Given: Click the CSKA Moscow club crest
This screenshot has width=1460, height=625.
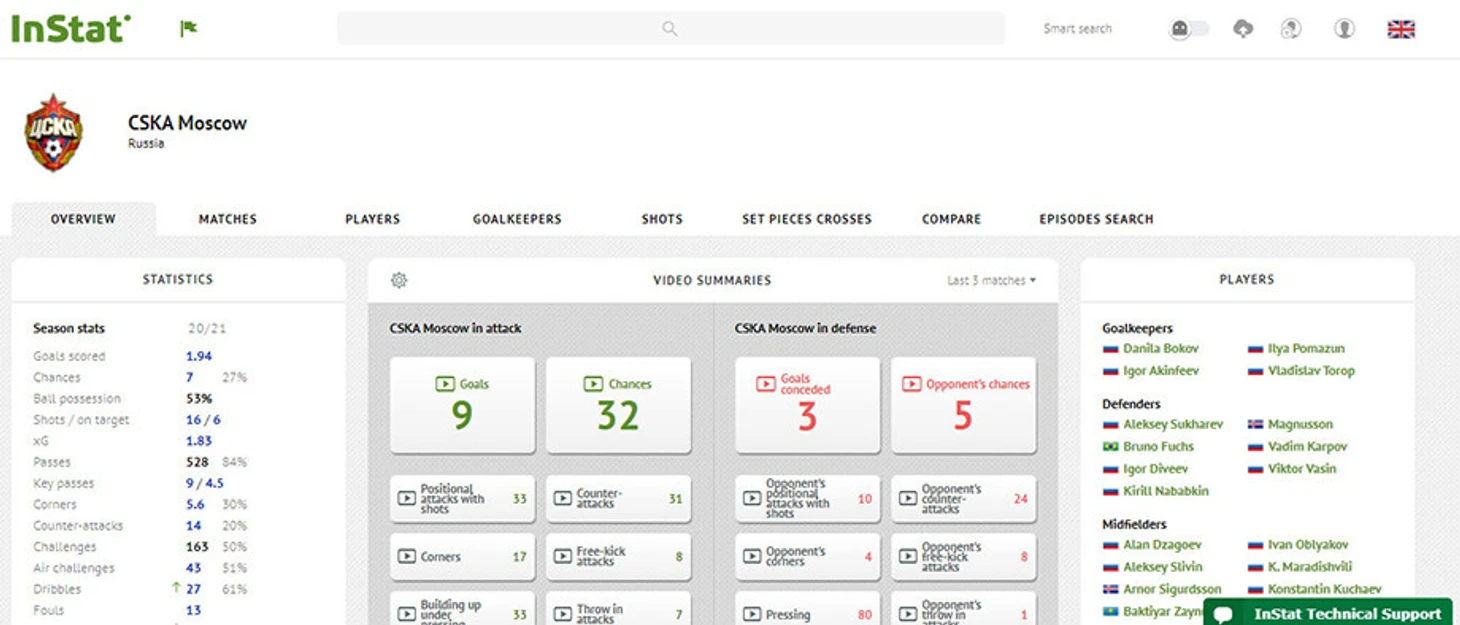Looking at the screenshot, I should point(54,132).
